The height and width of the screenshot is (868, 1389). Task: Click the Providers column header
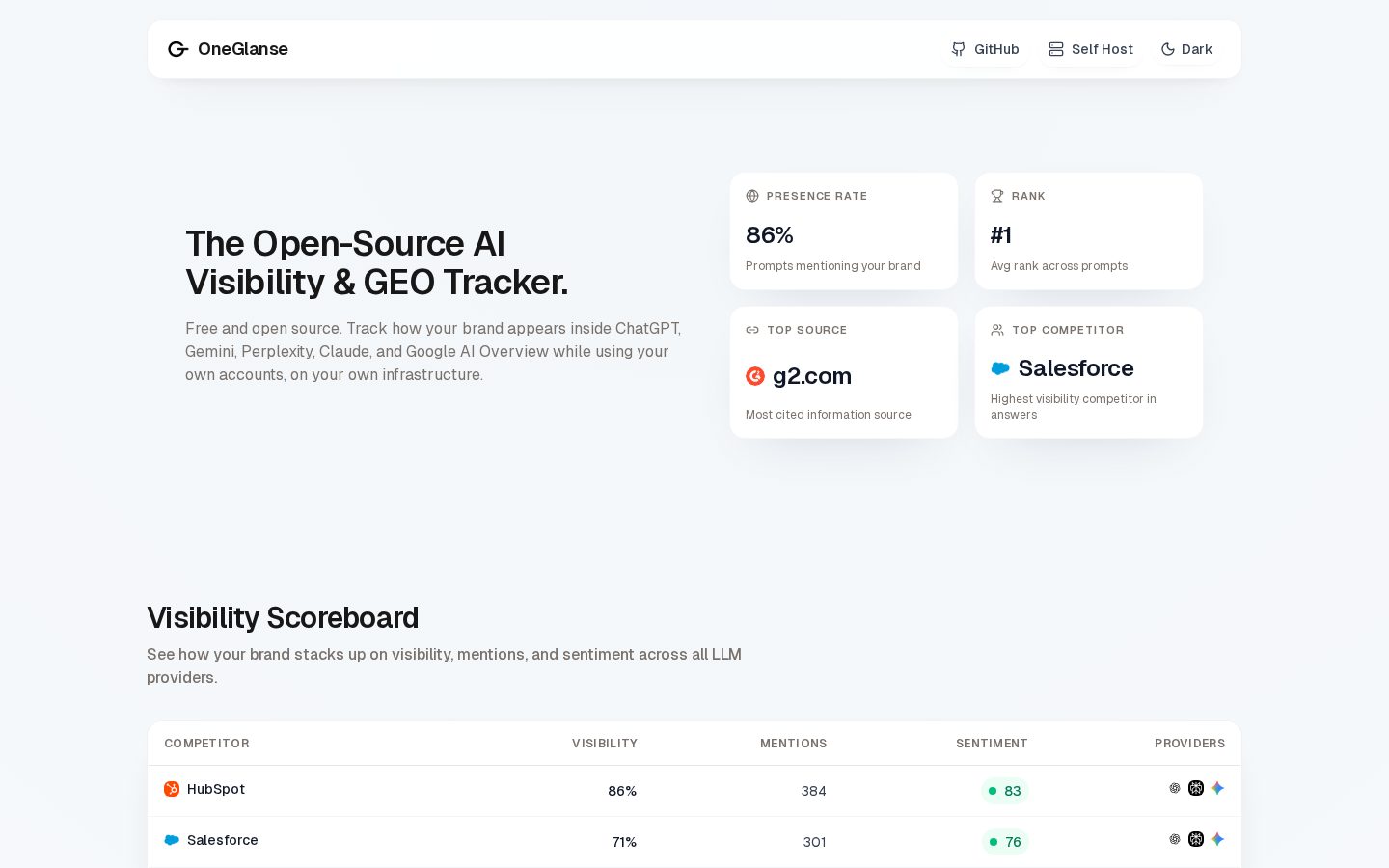tap(1189, 744)
